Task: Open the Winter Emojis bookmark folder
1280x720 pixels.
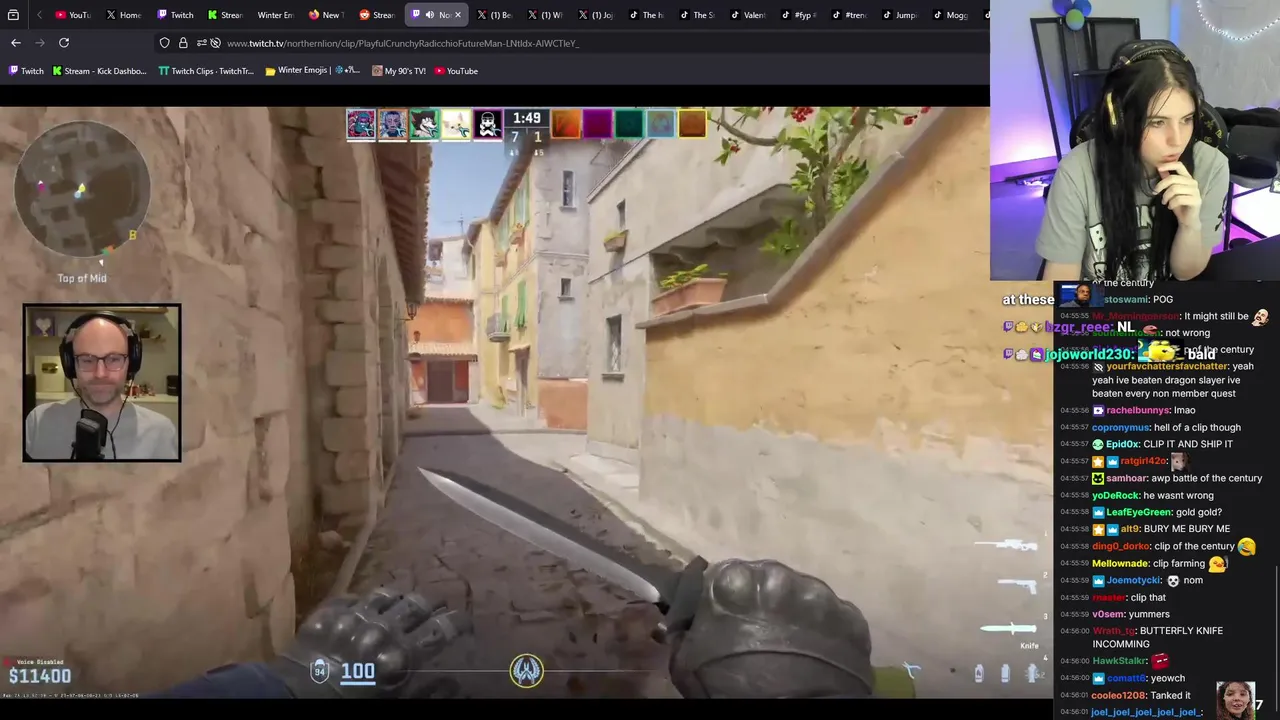Action: click(312, 71)
